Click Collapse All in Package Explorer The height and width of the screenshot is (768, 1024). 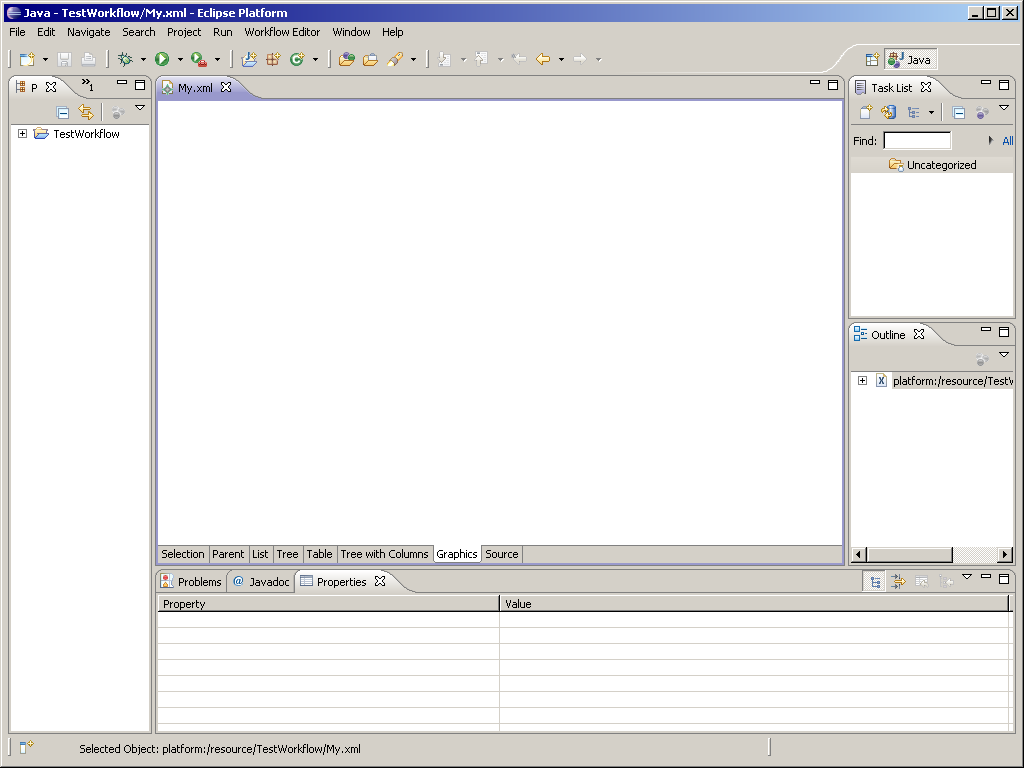(63, 113)
